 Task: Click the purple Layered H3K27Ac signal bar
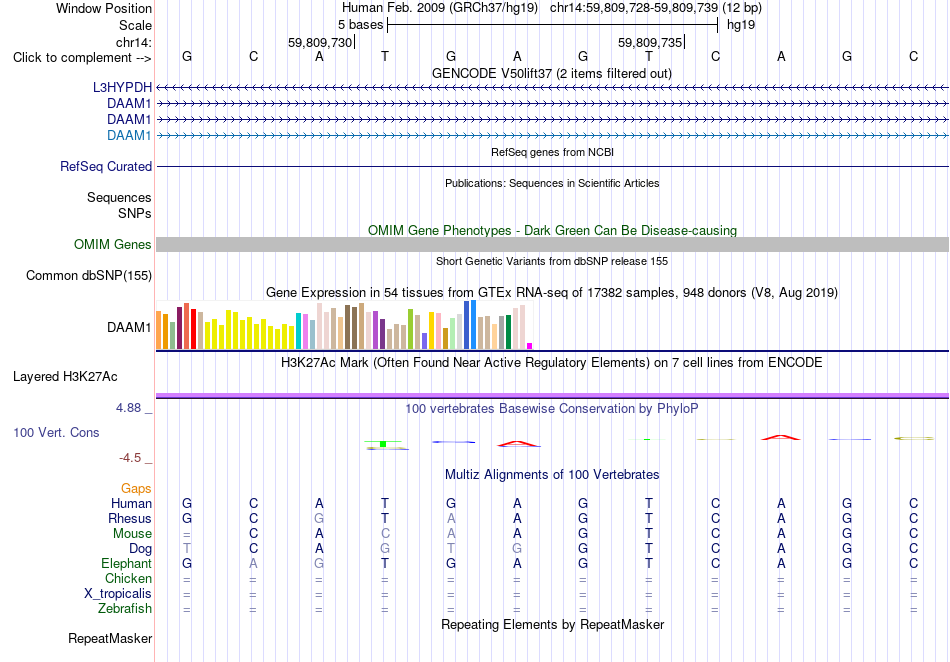tap(552, 396)
